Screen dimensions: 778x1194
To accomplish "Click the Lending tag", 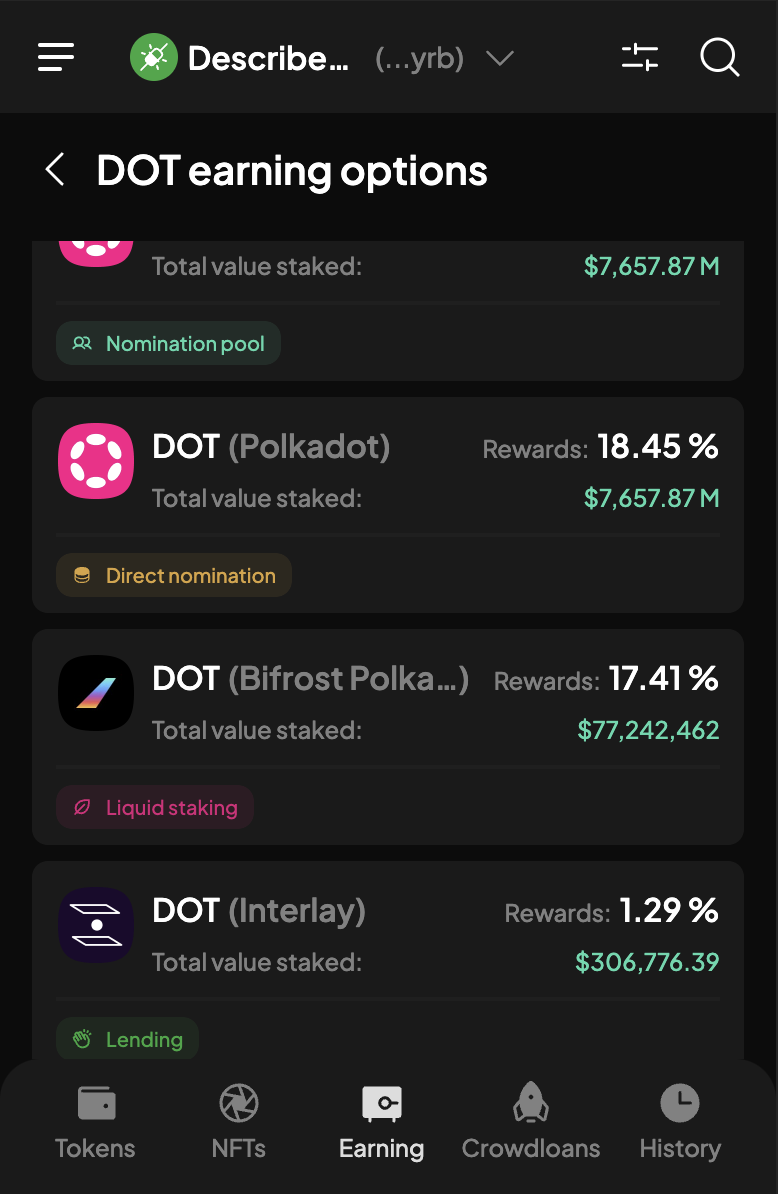I will [x=127, y=1039].
